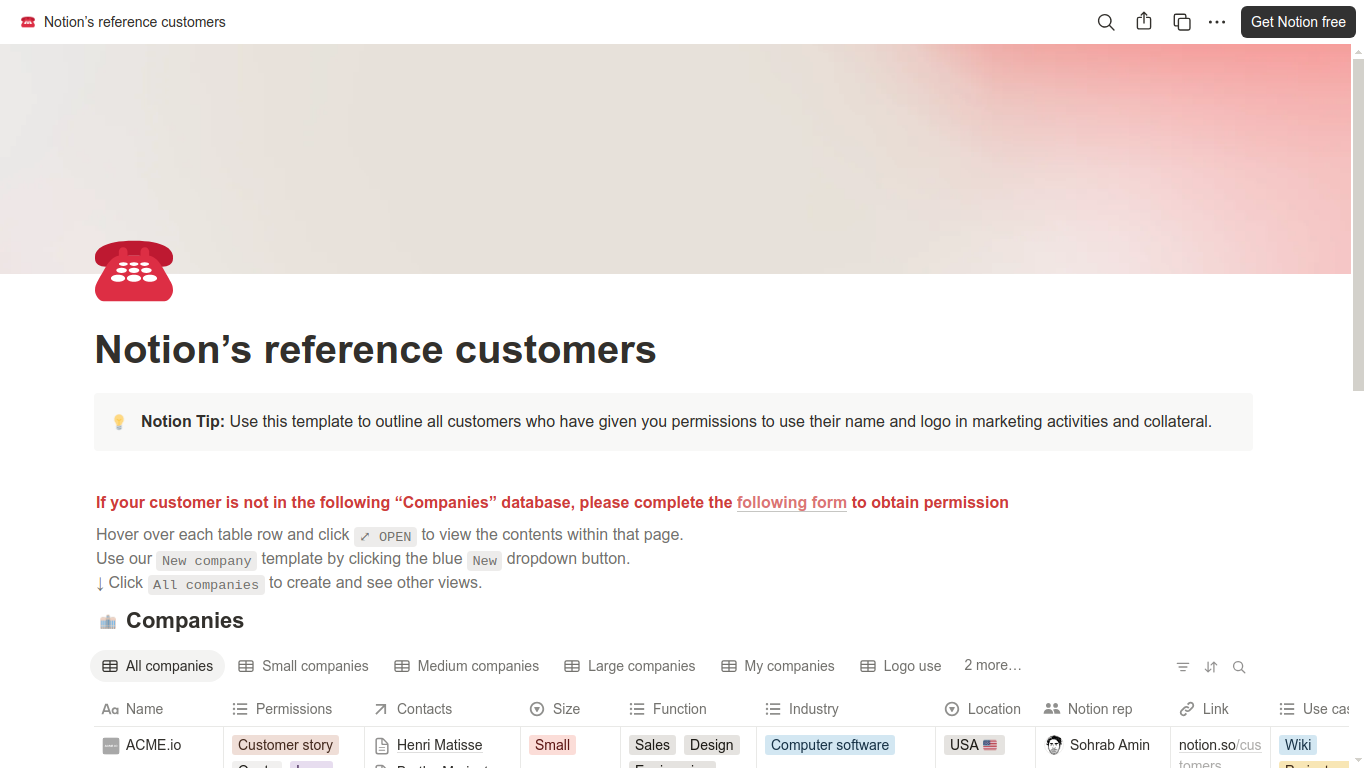
Task: Click the ACME.io page icon
Action: pyautogui.click(x=111, y=746)
